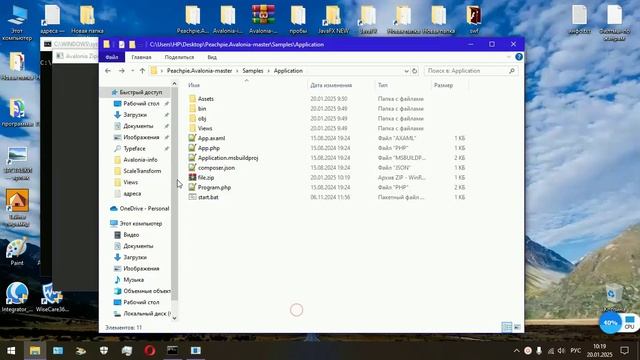Open the Recycle Bin on the desktop

click(x=613, y=297)
